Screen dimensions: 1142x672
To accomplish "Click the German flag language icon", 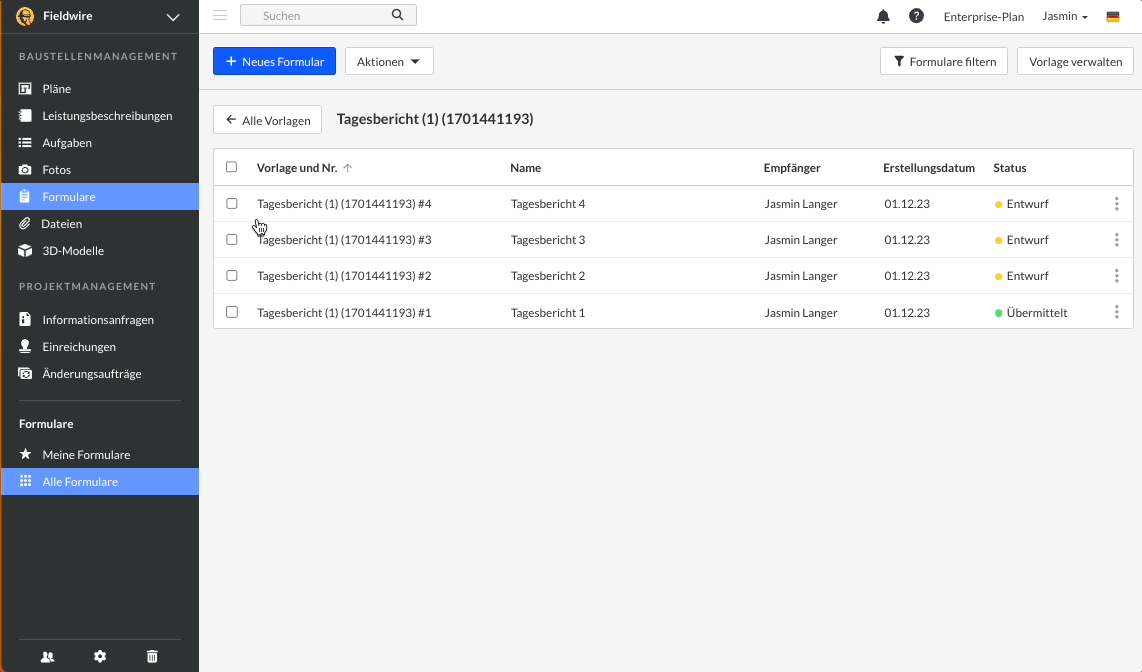I will click(x=1113, y=17).
